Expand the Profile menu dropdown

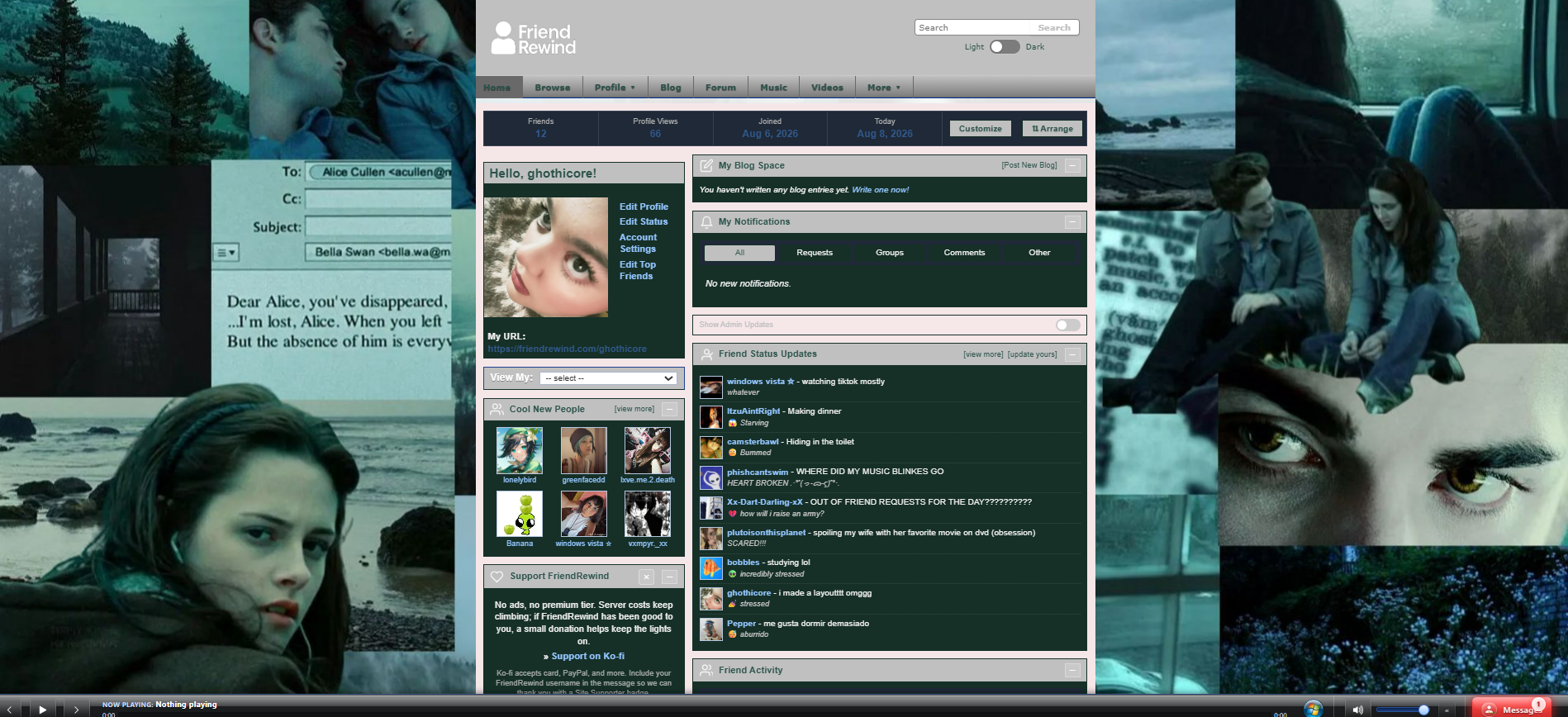(x=615, y=88)
